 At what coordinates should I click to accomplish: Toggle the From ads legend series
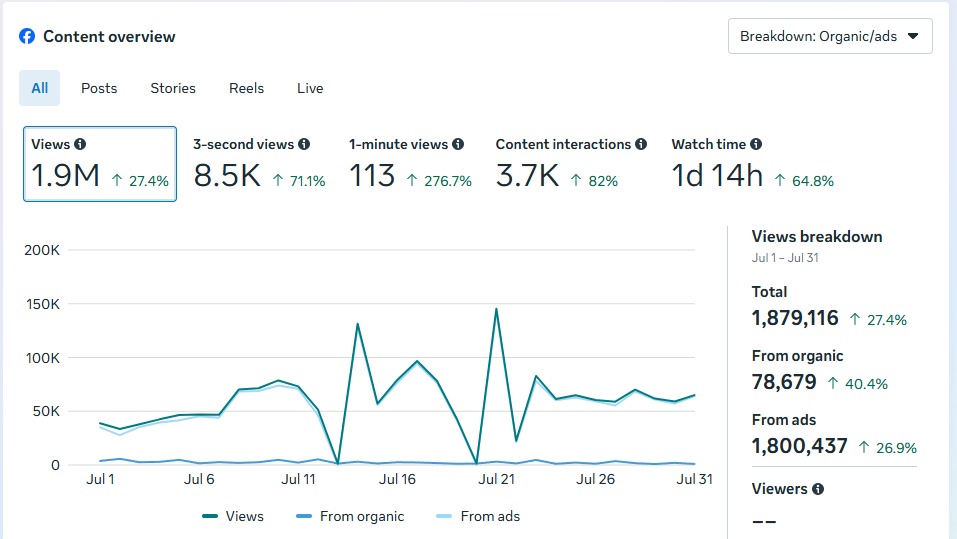(478, 516)
